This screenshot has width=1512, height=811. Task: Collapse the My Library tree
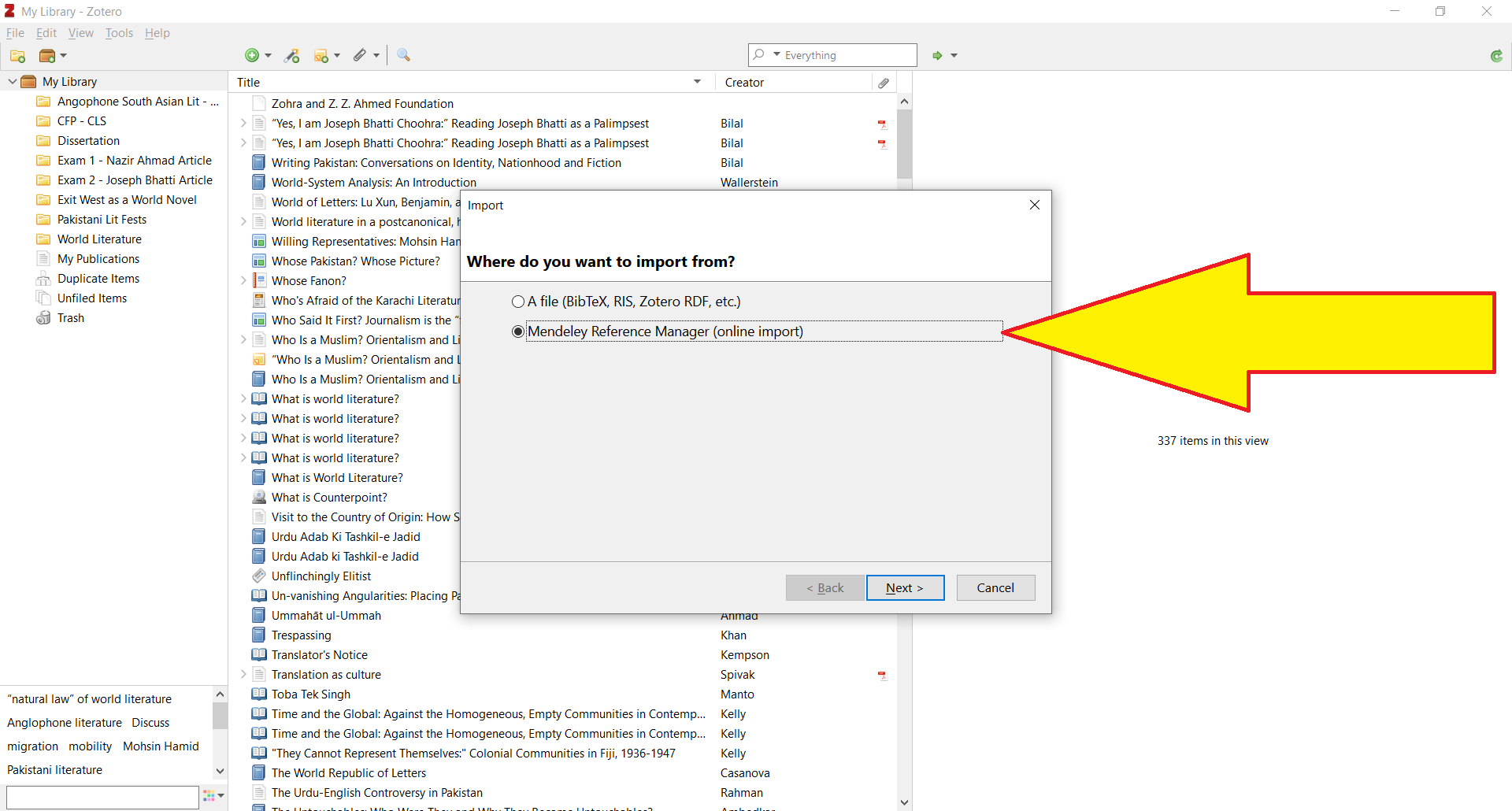12,80
